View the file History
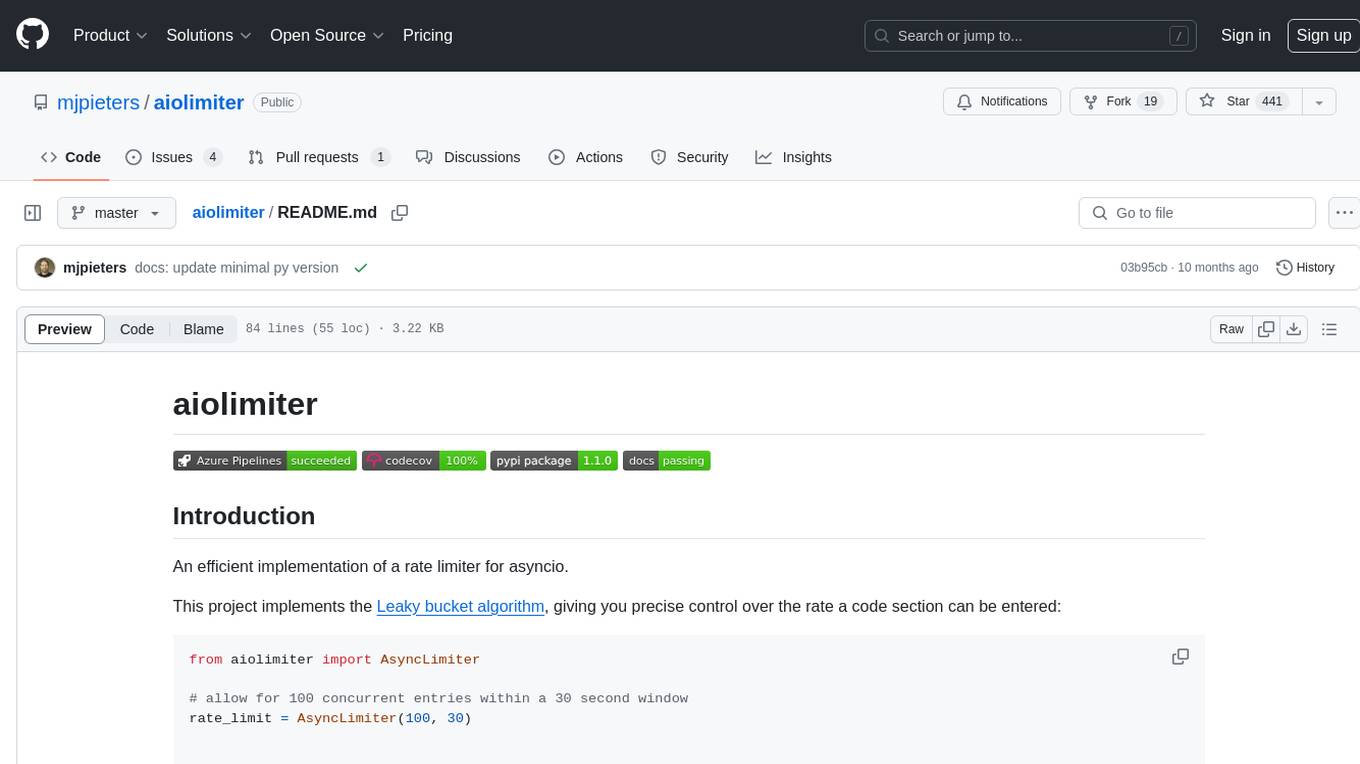 [1305, 268]
